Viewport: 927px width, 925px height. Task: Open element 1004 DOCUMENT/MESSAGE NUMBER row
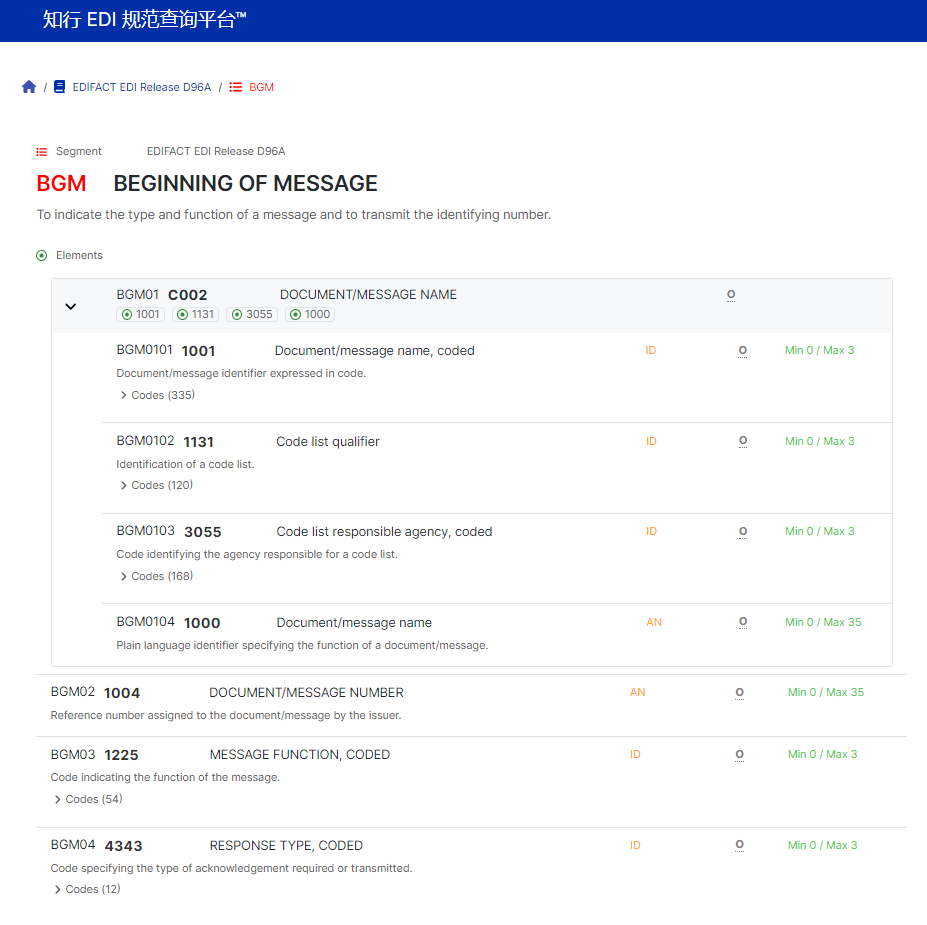471,705
